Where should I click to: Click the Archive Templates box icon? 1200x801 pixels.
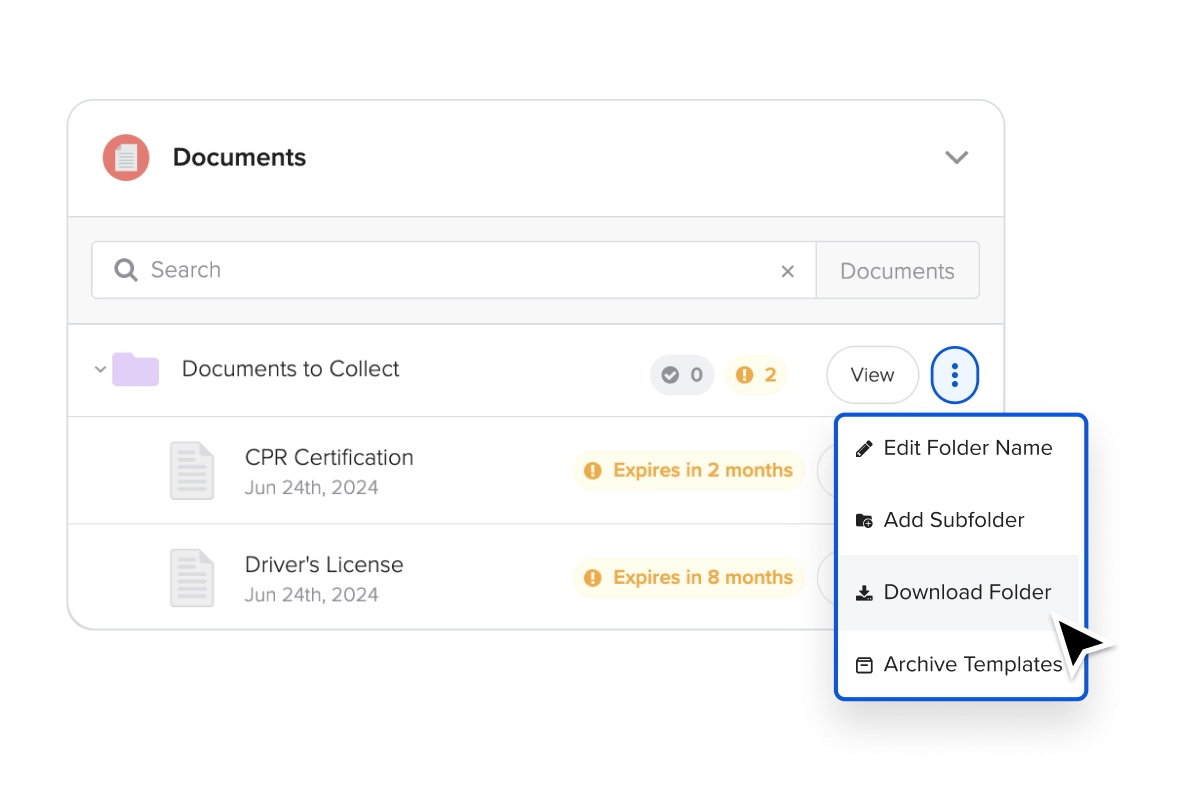pyautogui.click(x=864, y=665)
